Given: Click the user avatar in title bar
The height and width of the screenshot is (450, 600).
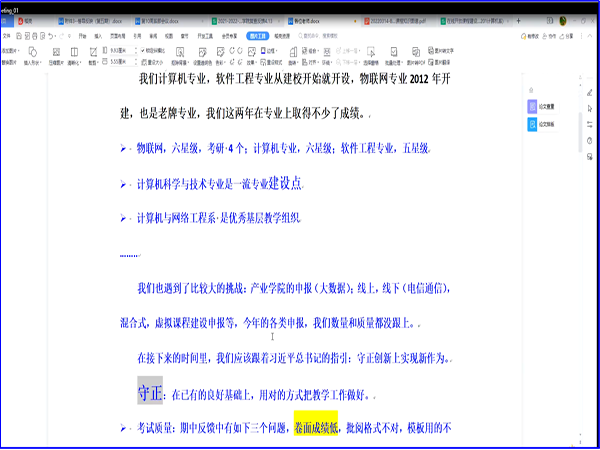Looking at the screenshot, I should [563, 21].
